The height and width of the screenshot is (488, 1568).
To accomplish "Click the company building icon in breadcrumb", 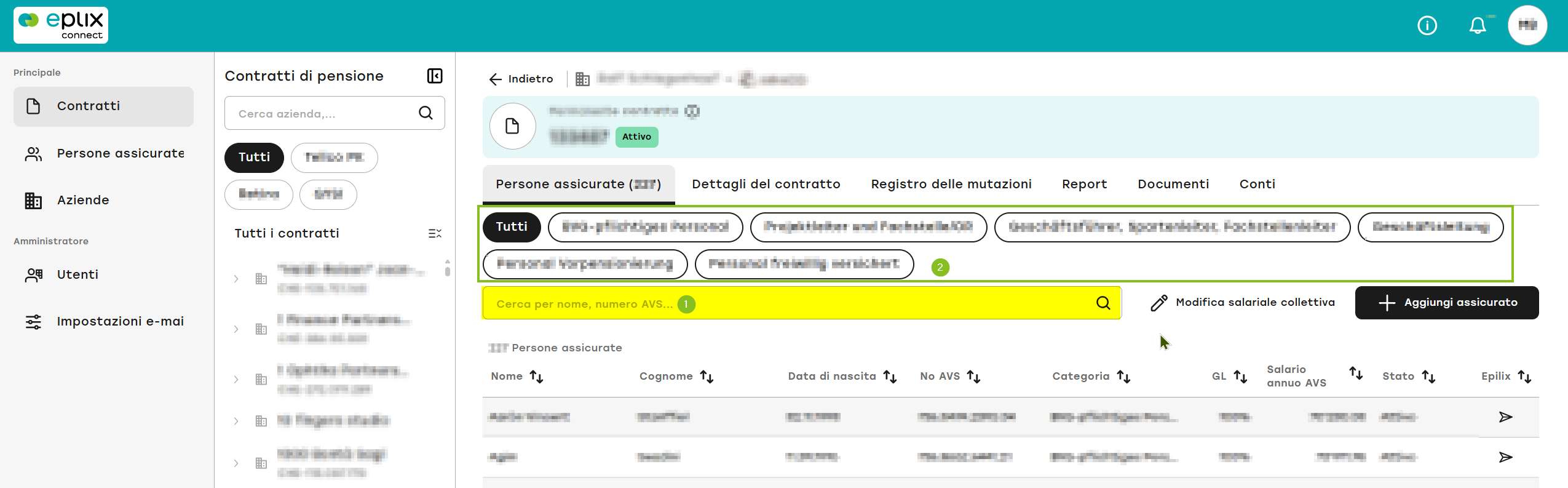I will coord(582,79).
